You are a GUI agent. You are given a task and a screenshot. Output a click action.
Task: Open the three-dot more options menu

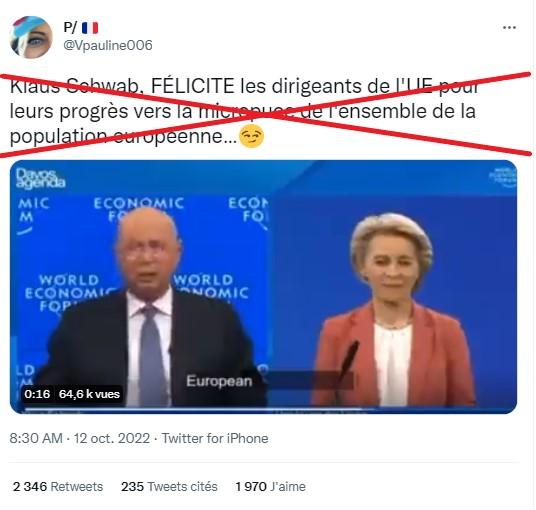pyautogui.click(x=509, y=28)
